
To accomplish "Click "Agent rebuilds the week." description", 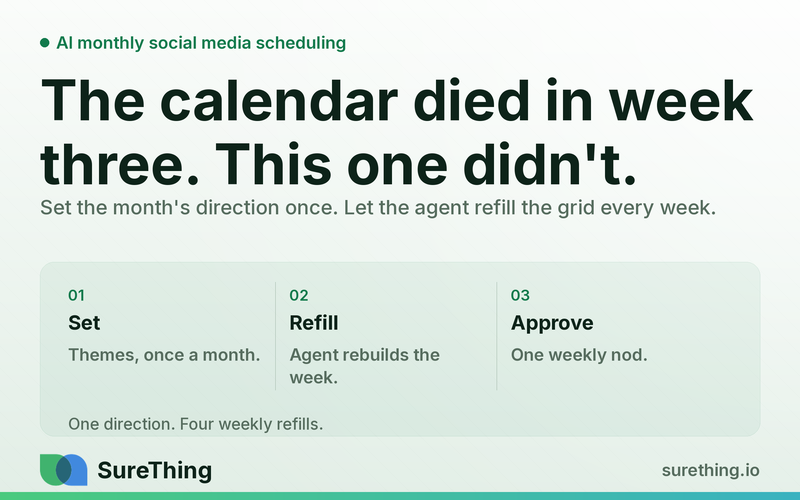I will point(364,366).
